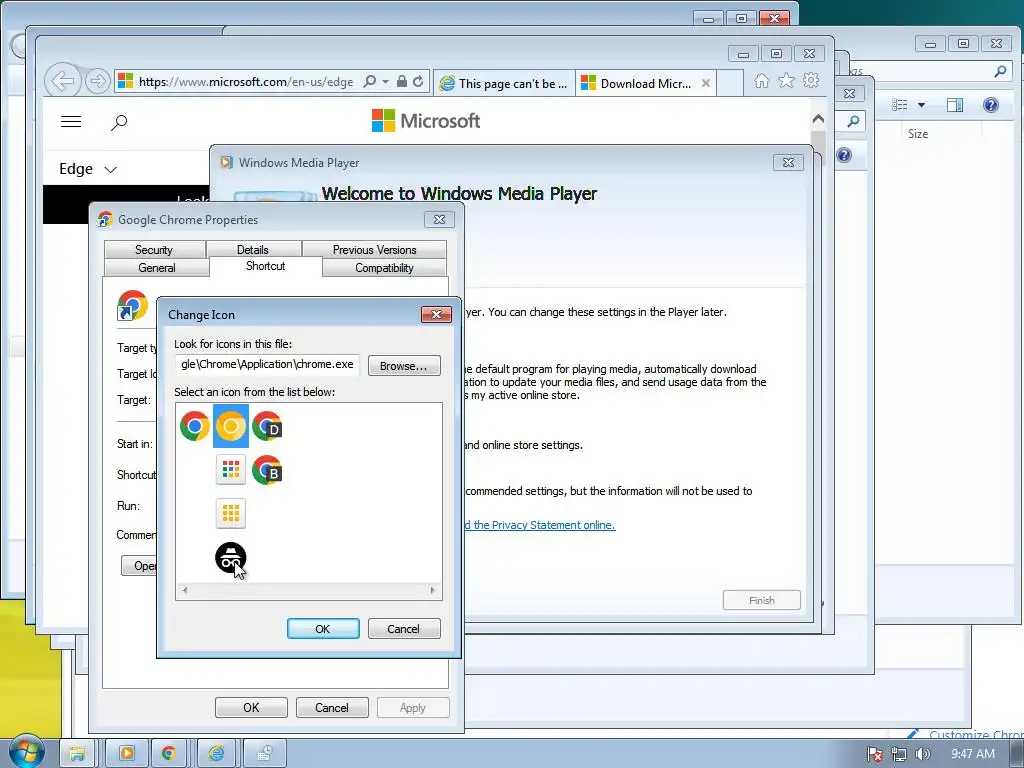This screenshot has height=768, width=1024.
Task: Click the icon list left scroll arrow
Action: point(185,590)
